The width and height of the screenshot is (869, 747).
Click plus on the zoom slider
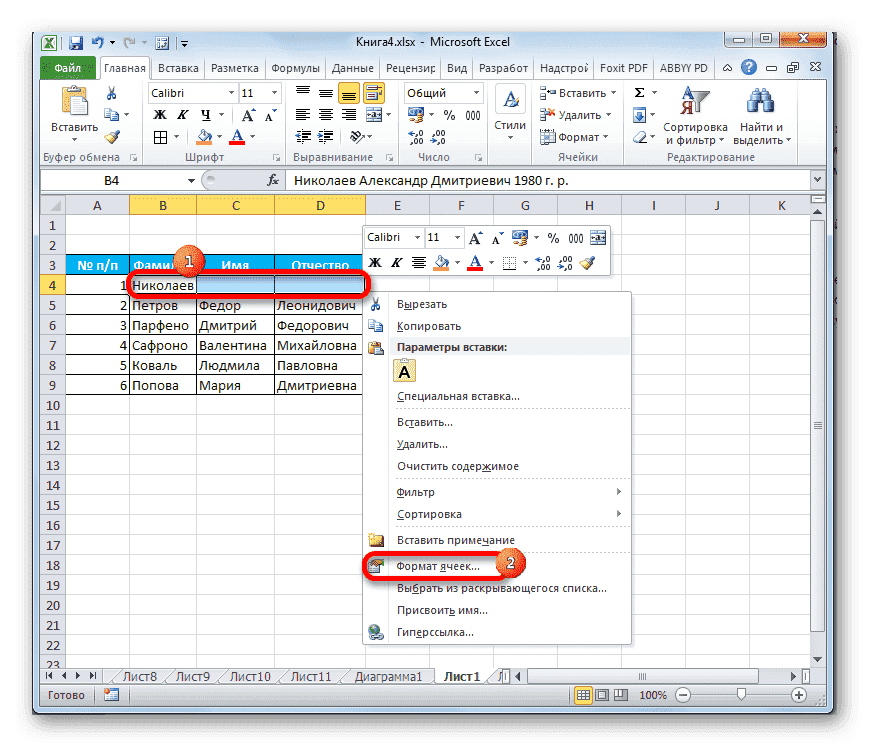pos(800,694)
